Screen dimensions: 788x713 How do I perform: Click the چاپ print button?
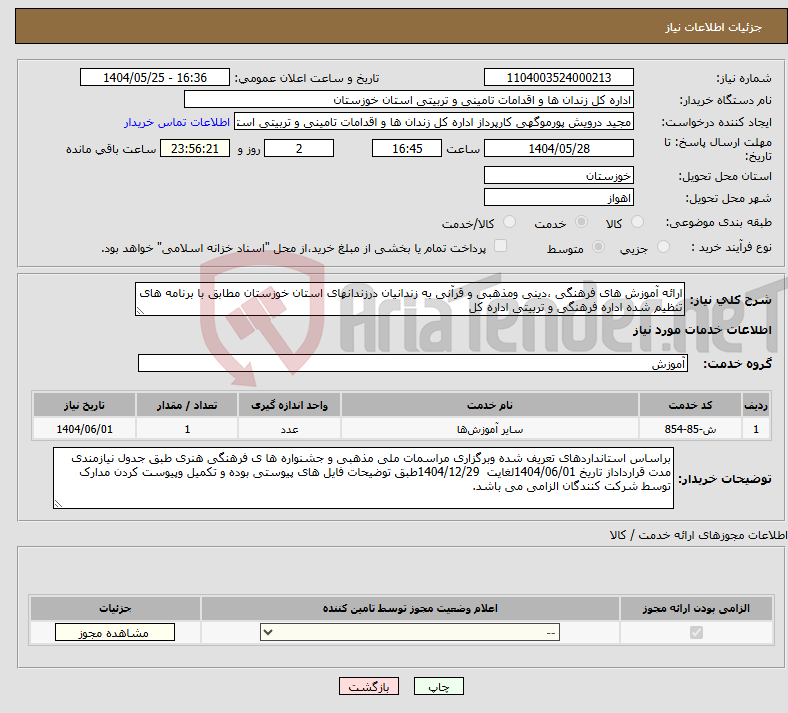(x=439, y=686)
